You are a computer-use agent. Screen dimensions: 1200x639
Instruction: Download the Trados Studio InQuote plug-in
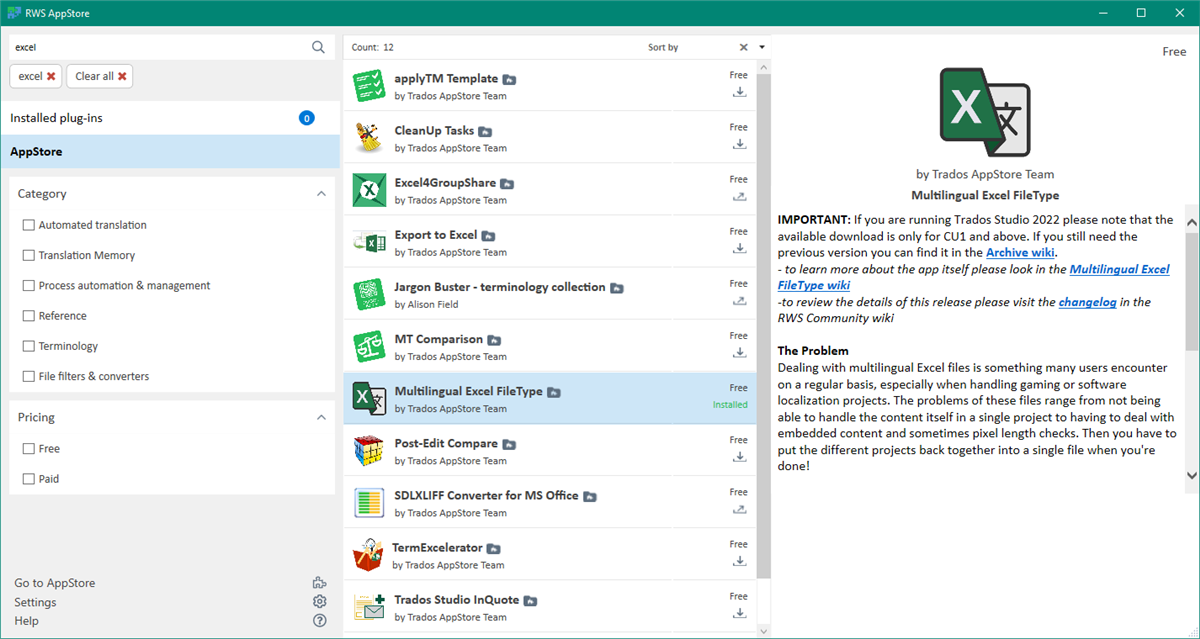[739, 612]
